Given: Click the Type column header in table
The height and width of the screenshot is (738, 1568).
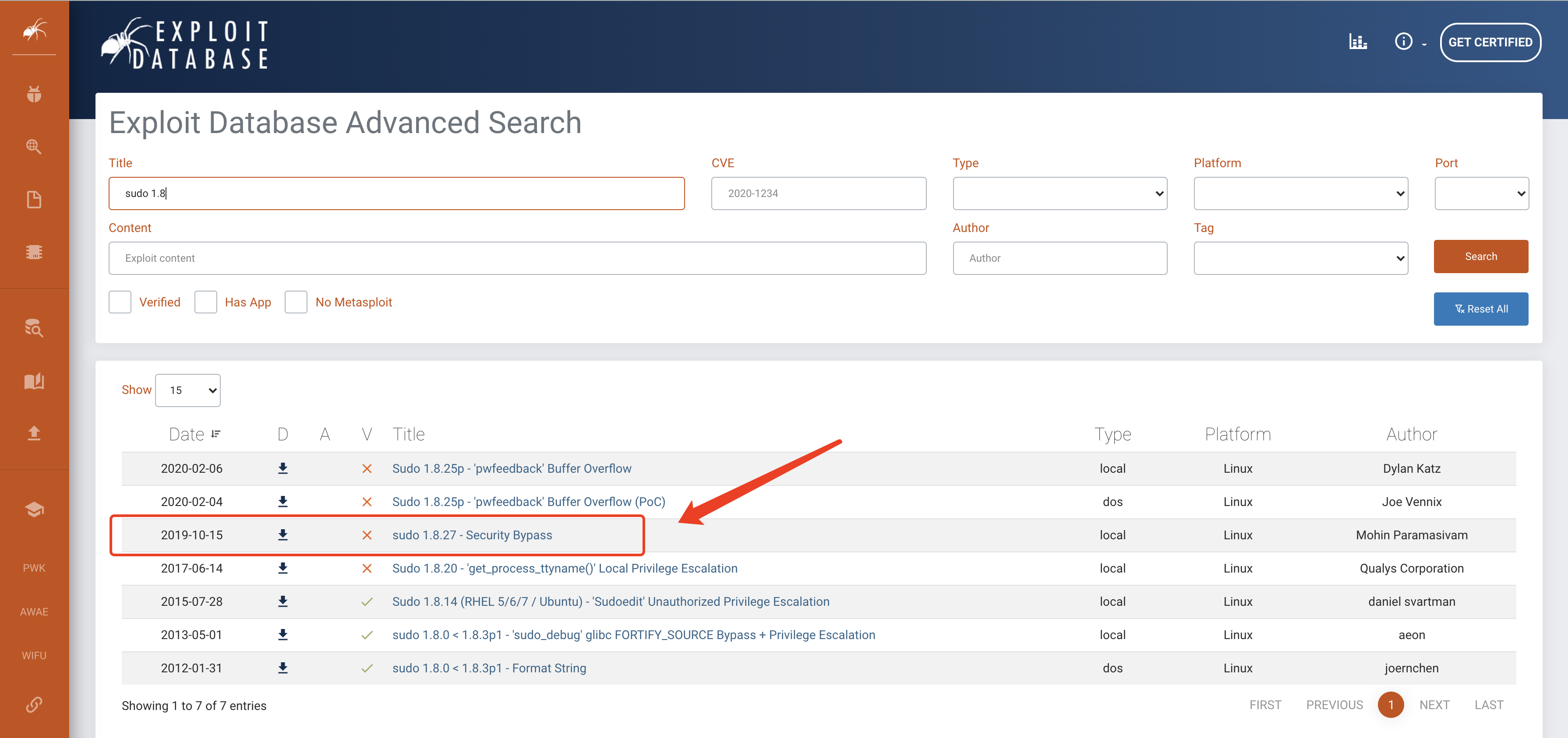Looking at the screenshot, I should (1112, 434).
